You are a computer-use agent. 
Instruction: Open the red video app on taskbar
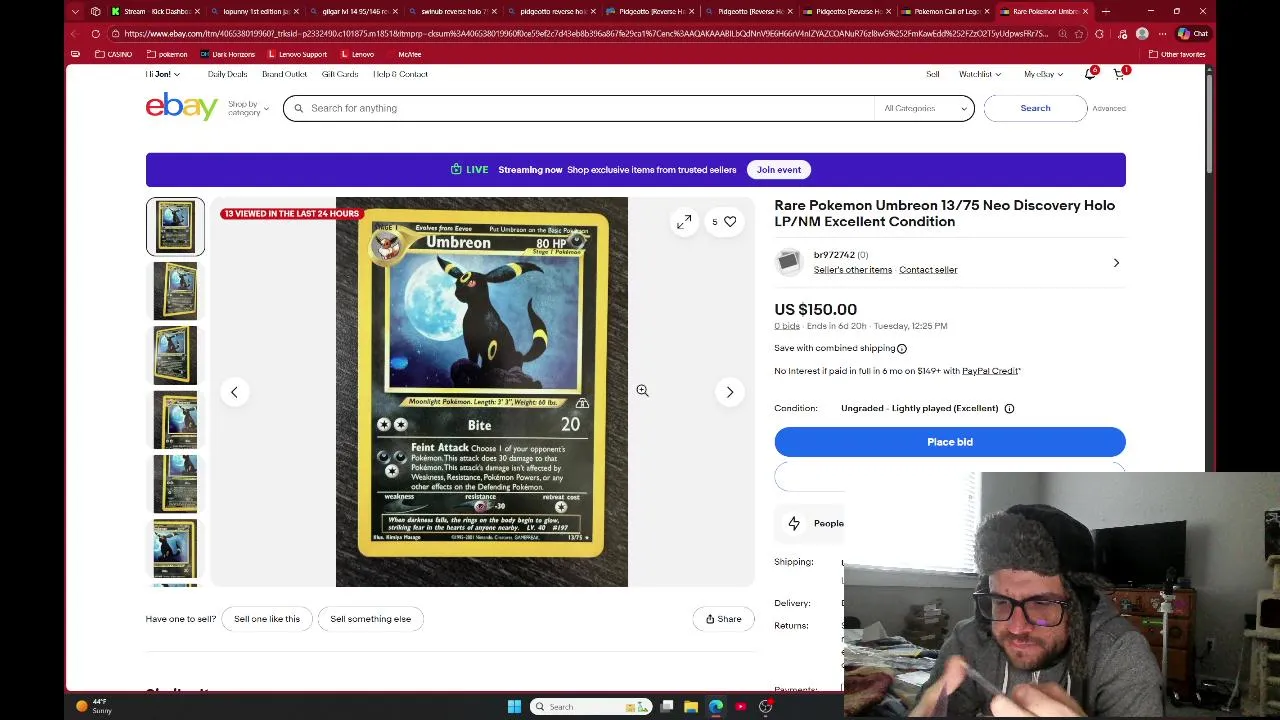(x=741, y=707)
